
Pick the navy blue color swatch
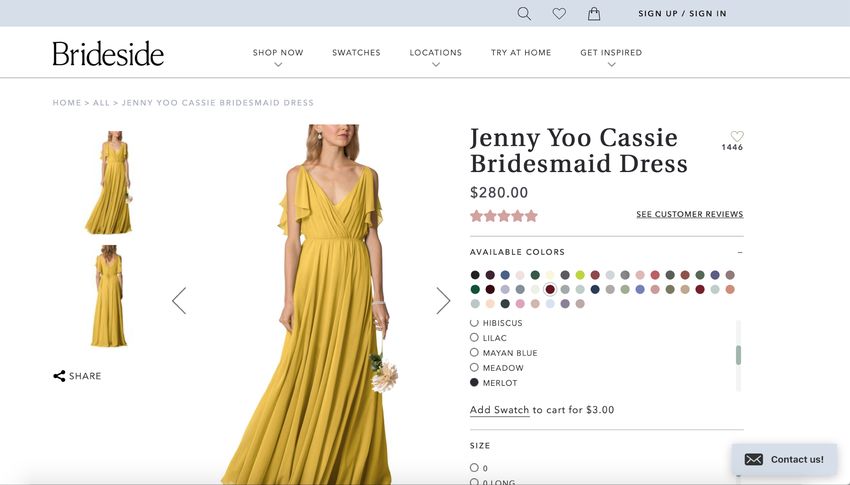tap(595, 289)
